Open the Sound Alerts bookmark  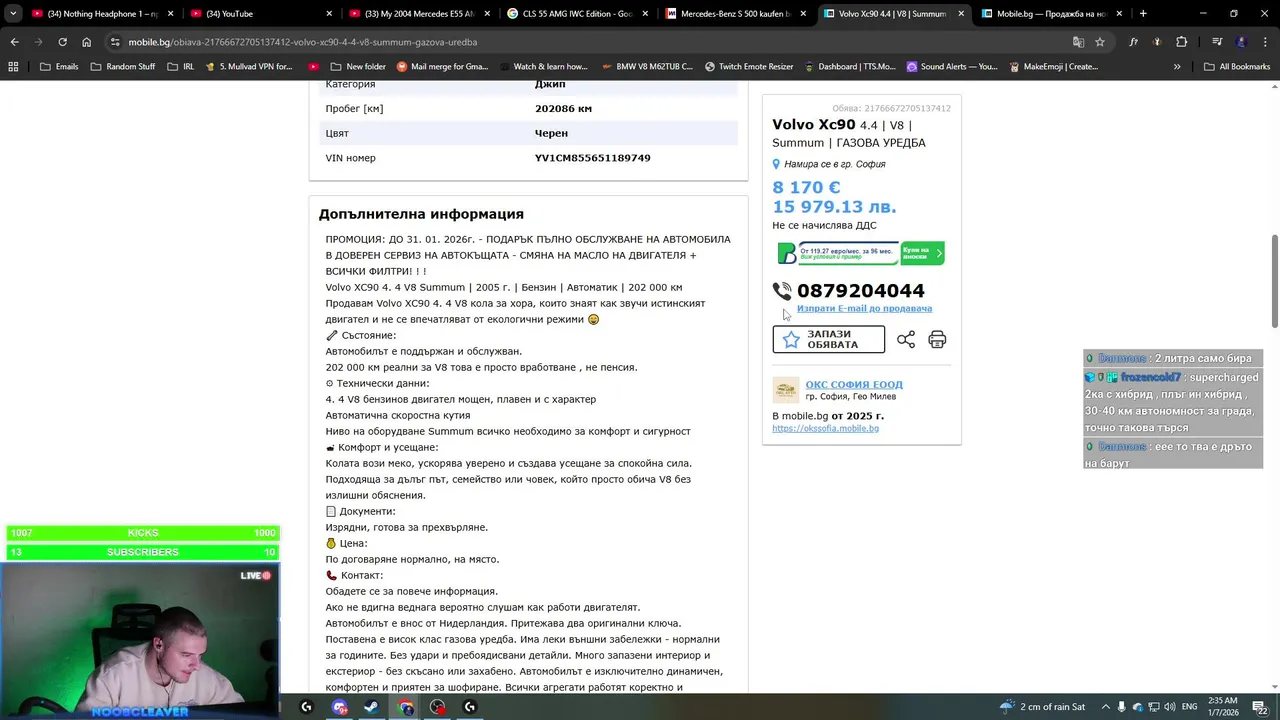click(x=951, y=67)
